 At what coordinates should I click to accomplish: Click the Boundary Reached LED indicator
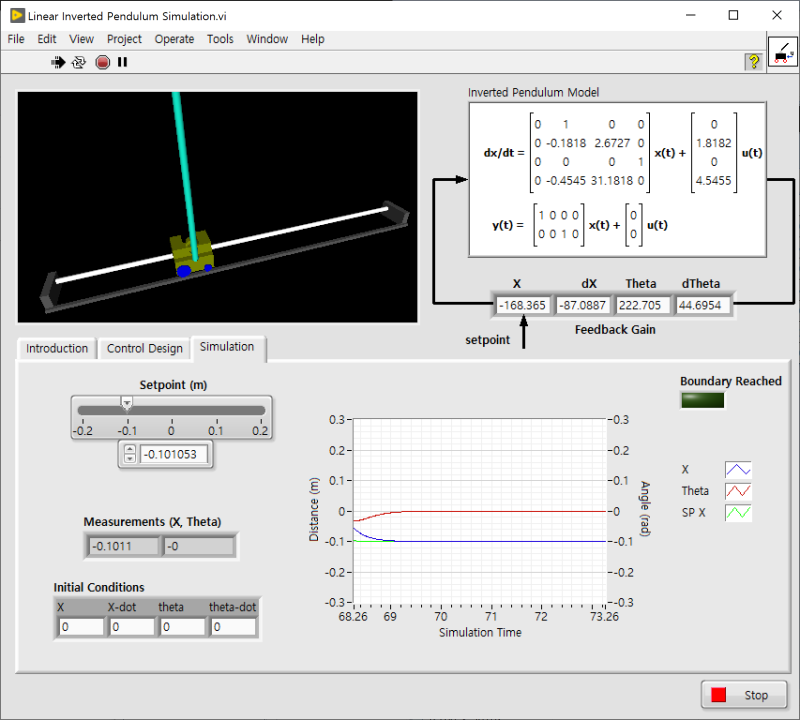pyautogui.click(x=701, y=400)
